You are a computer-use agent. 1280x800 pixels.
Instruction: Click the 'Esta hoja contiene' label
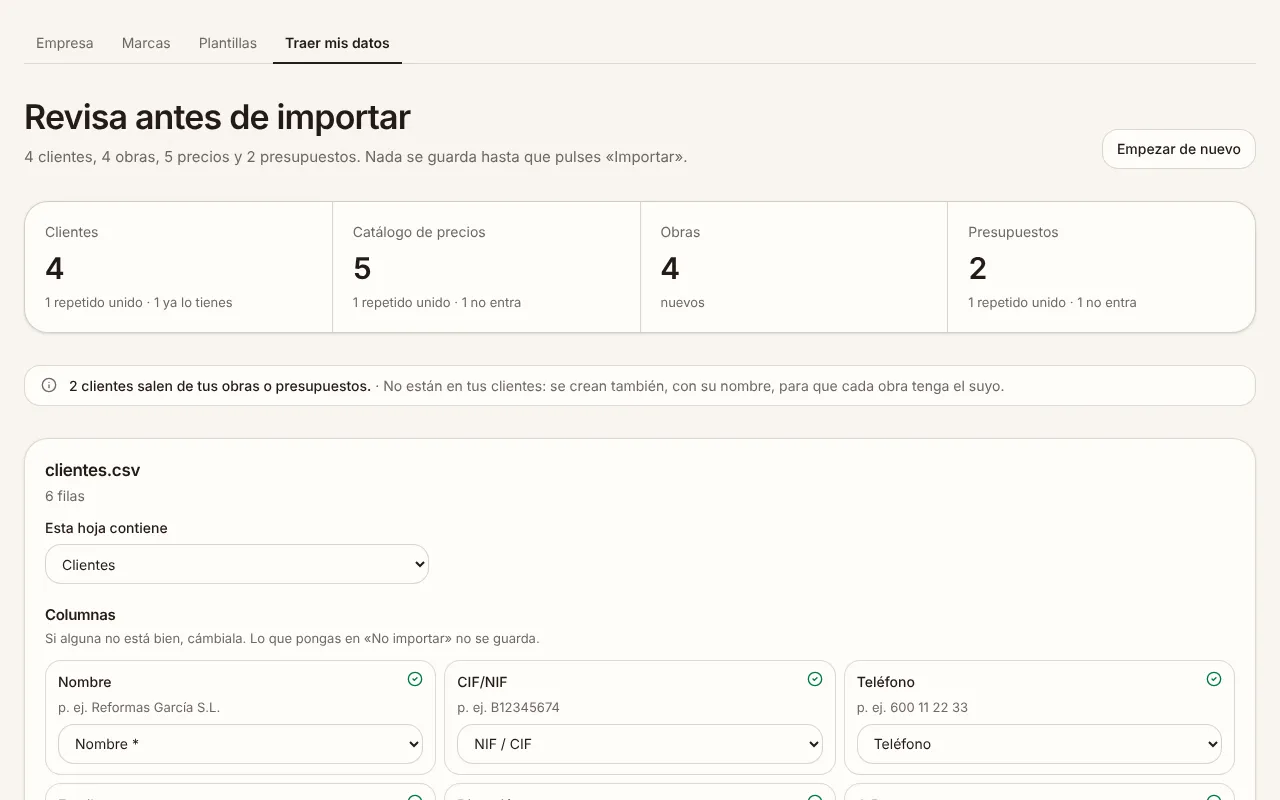pyautogui.click(x=106, y=528)
